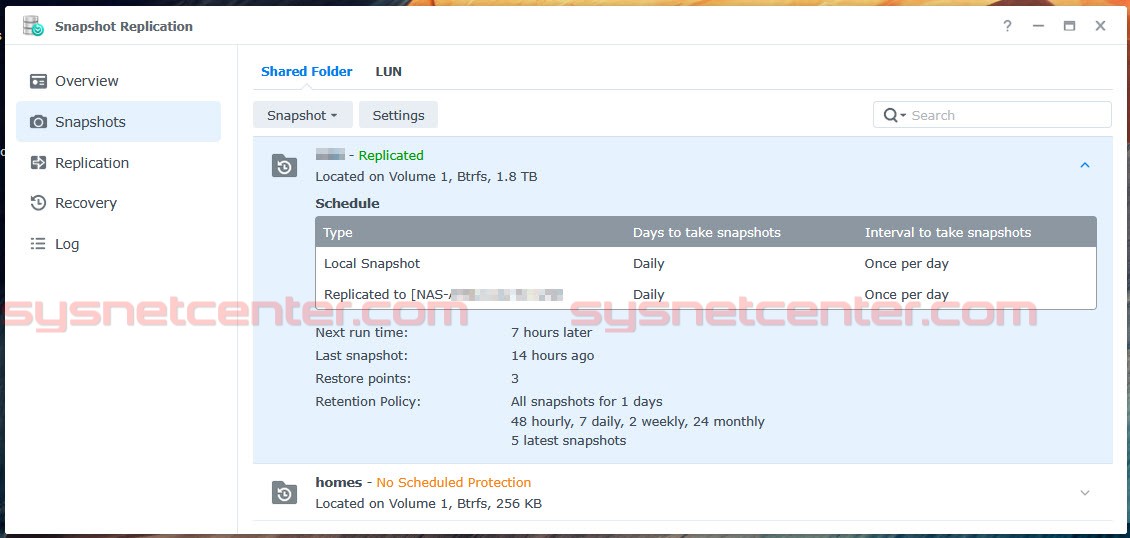Click the Snapshot Replication app icon
This screenshot has height=538, width=1130.
click(33, 26)
